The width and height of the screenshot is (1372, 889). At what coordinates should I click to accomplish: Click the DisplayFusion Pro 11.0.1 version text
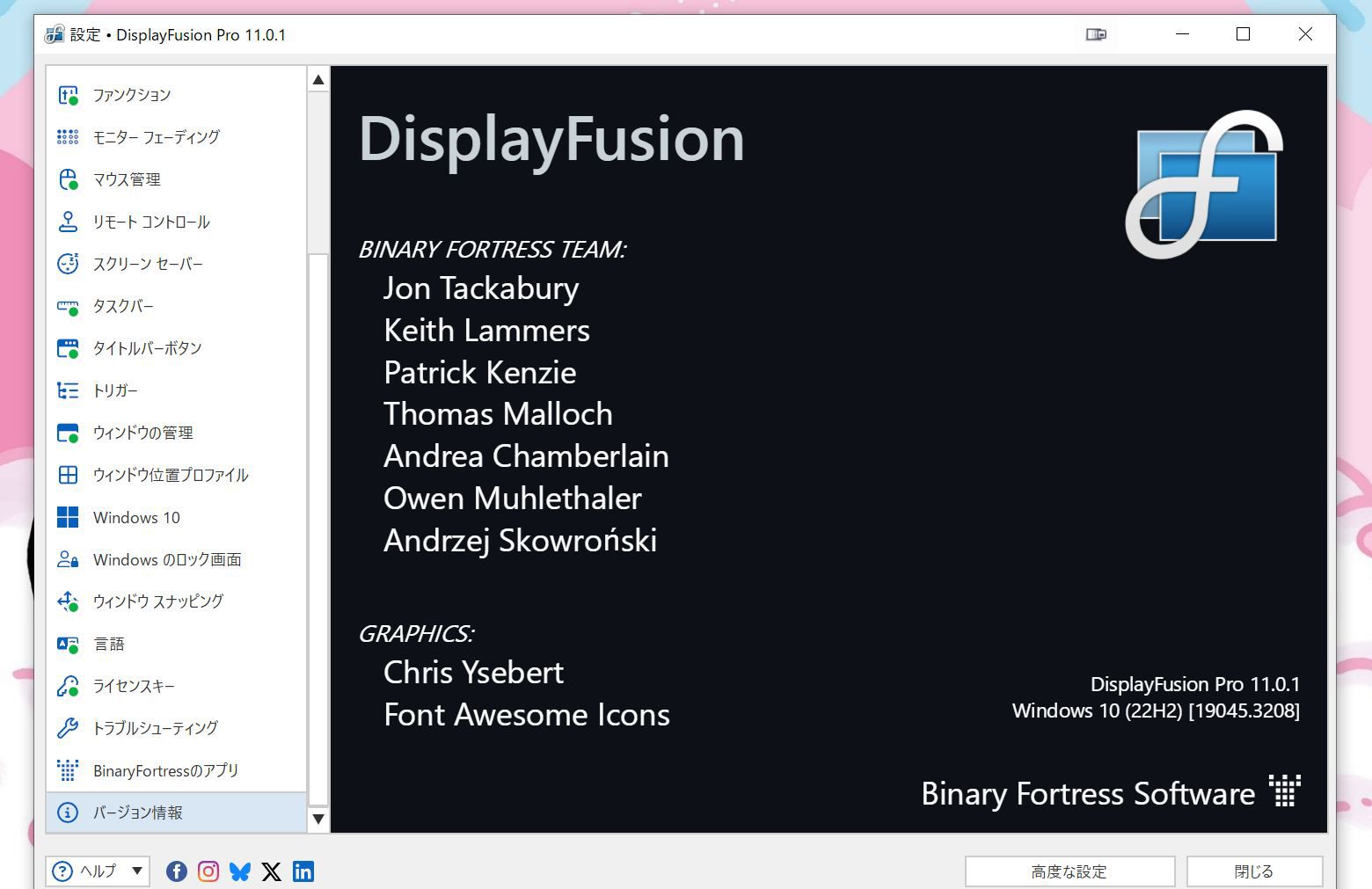pos(1195,684)
